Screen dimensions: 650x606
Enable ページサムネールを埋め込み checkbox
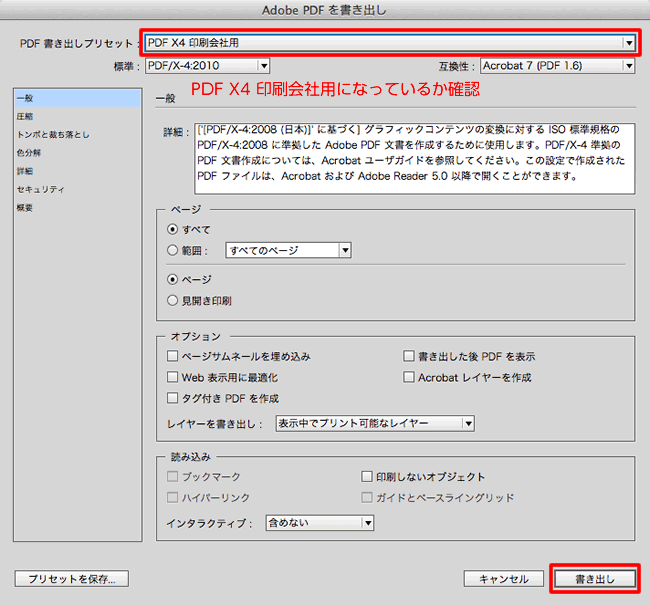click(172, 356)
